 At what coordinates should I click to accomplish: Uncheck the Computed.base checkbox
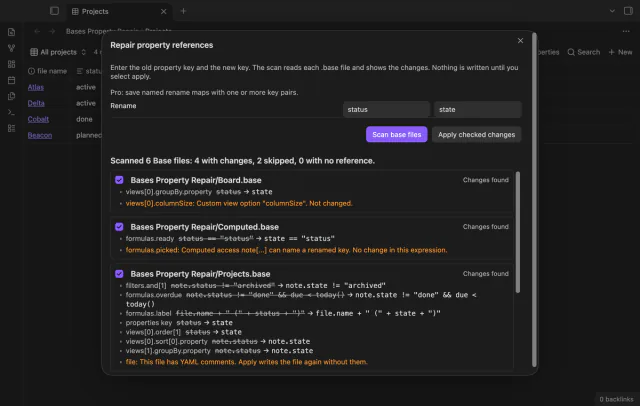coord(119,227)
